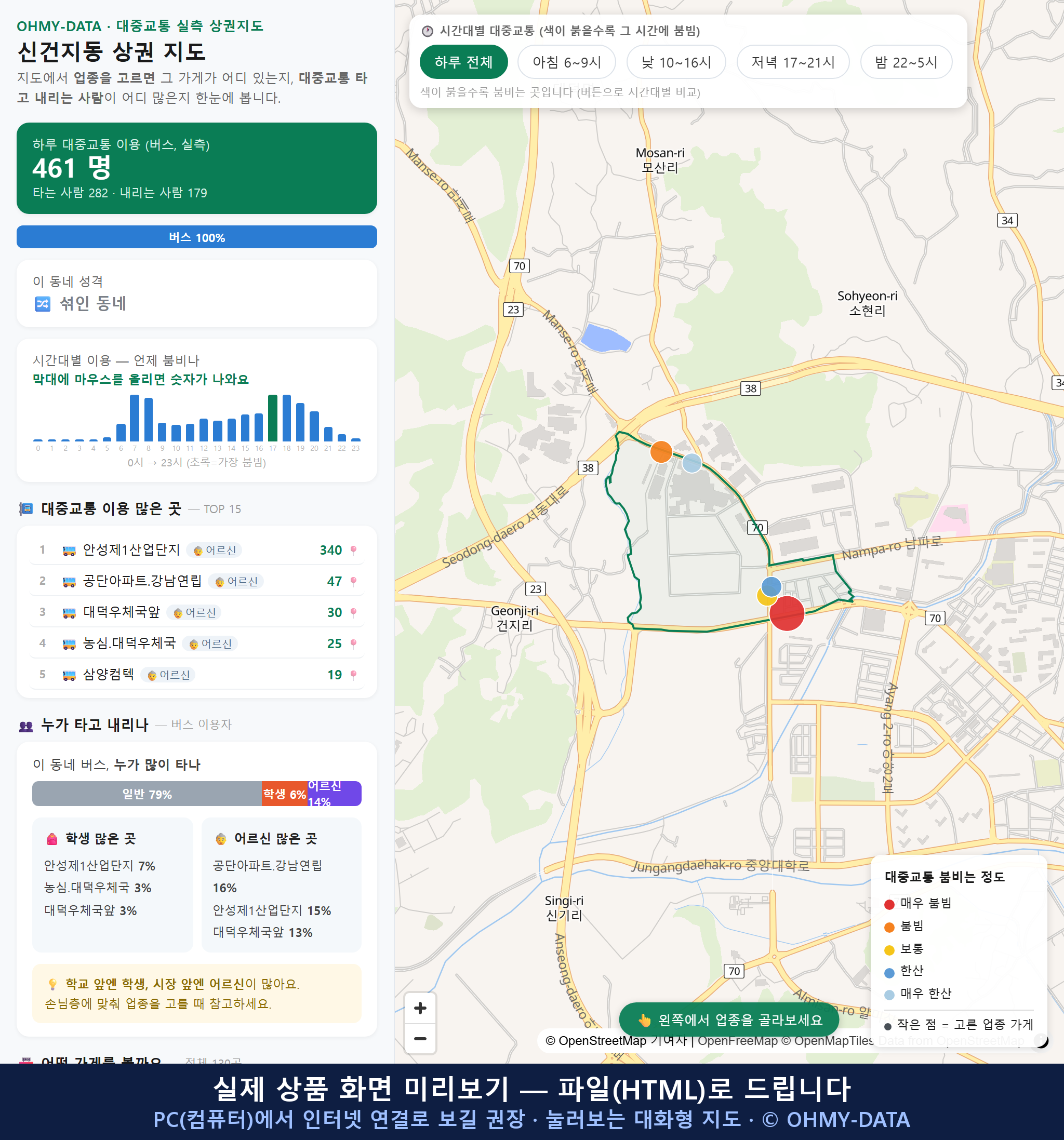Click the Geonji-ri 건지리 map label
1064x1140 pixels.
(x=514, y=618)
